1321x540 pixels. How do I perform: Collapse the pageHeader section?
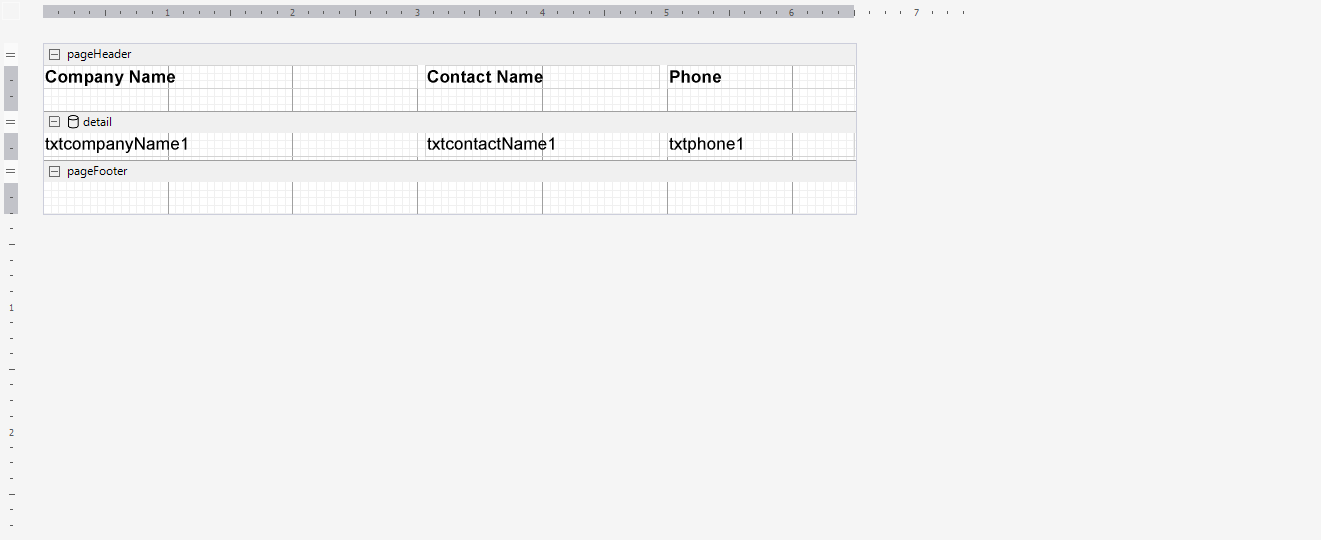[x=55, y=54]
